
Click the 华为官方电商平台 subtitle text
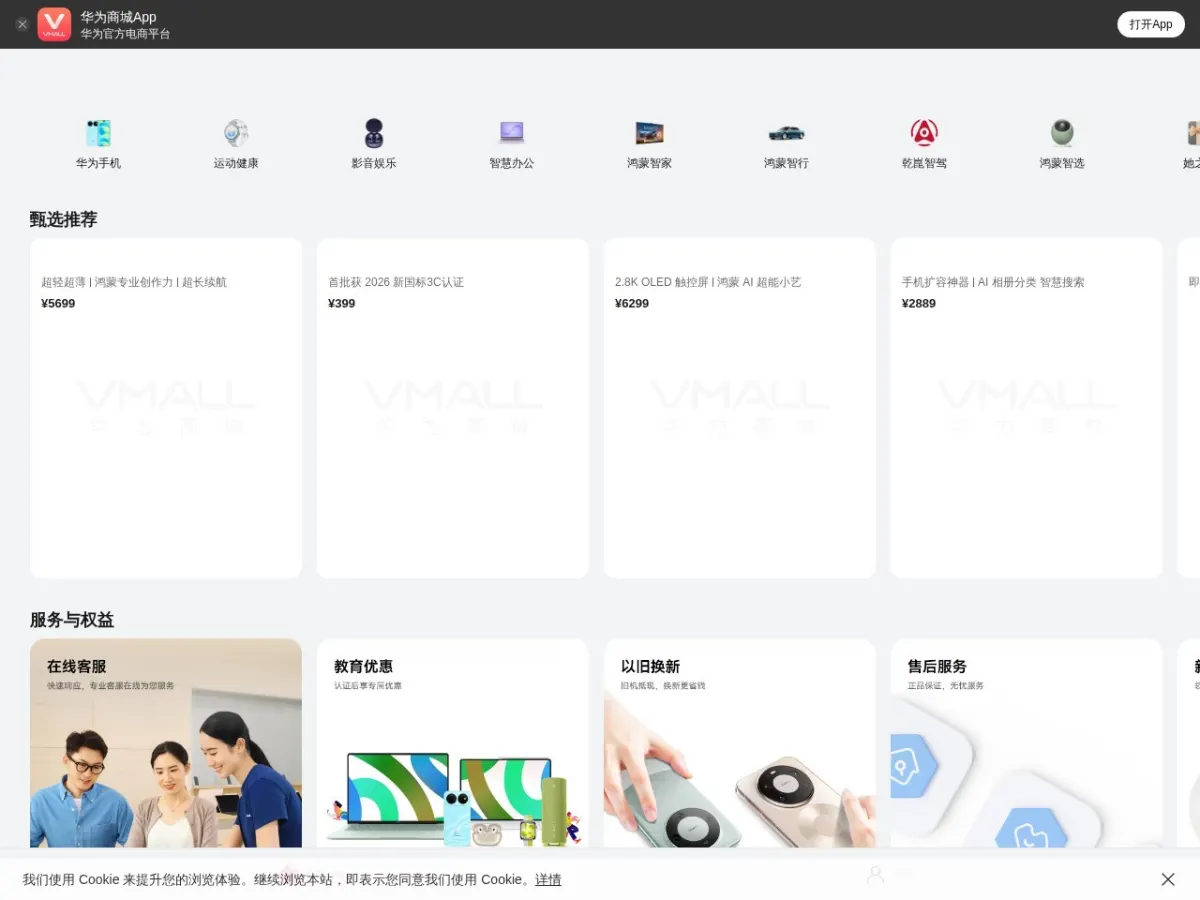(x=126, y=34)
